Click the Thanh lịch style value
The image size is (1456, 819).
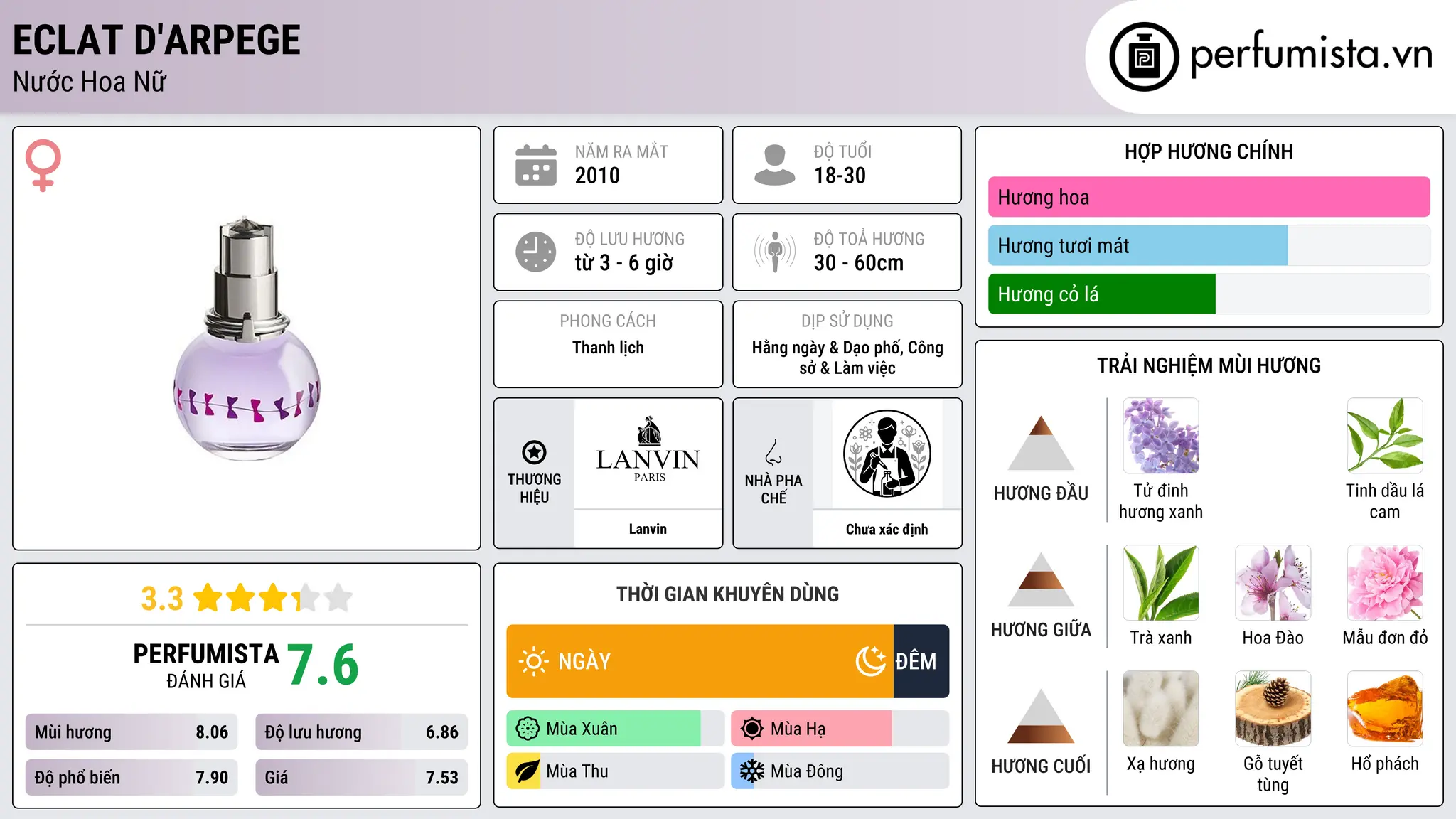[608, 348]
